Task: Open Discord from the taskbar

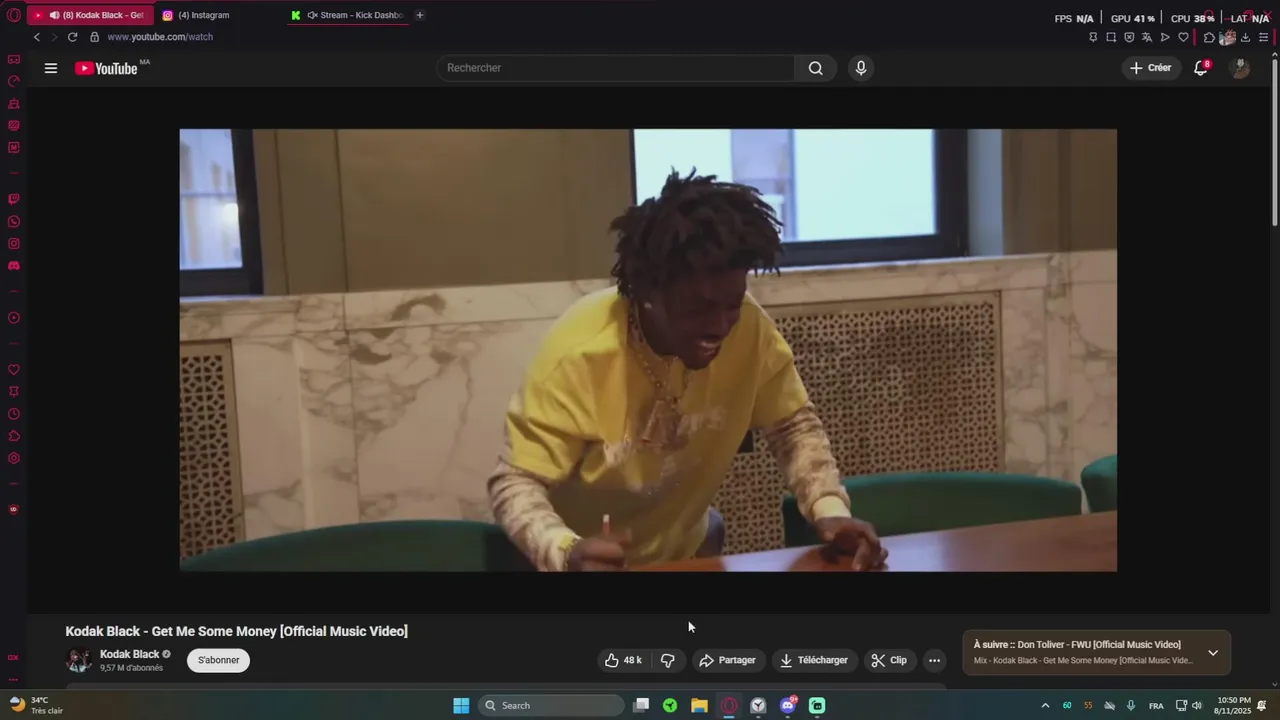Action: coord(788,706)
